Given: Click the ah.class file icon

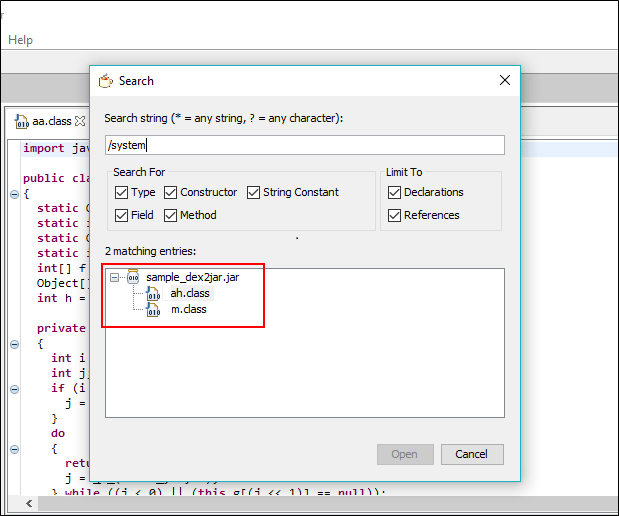Looking at the screenshot, I should [153, 294].
